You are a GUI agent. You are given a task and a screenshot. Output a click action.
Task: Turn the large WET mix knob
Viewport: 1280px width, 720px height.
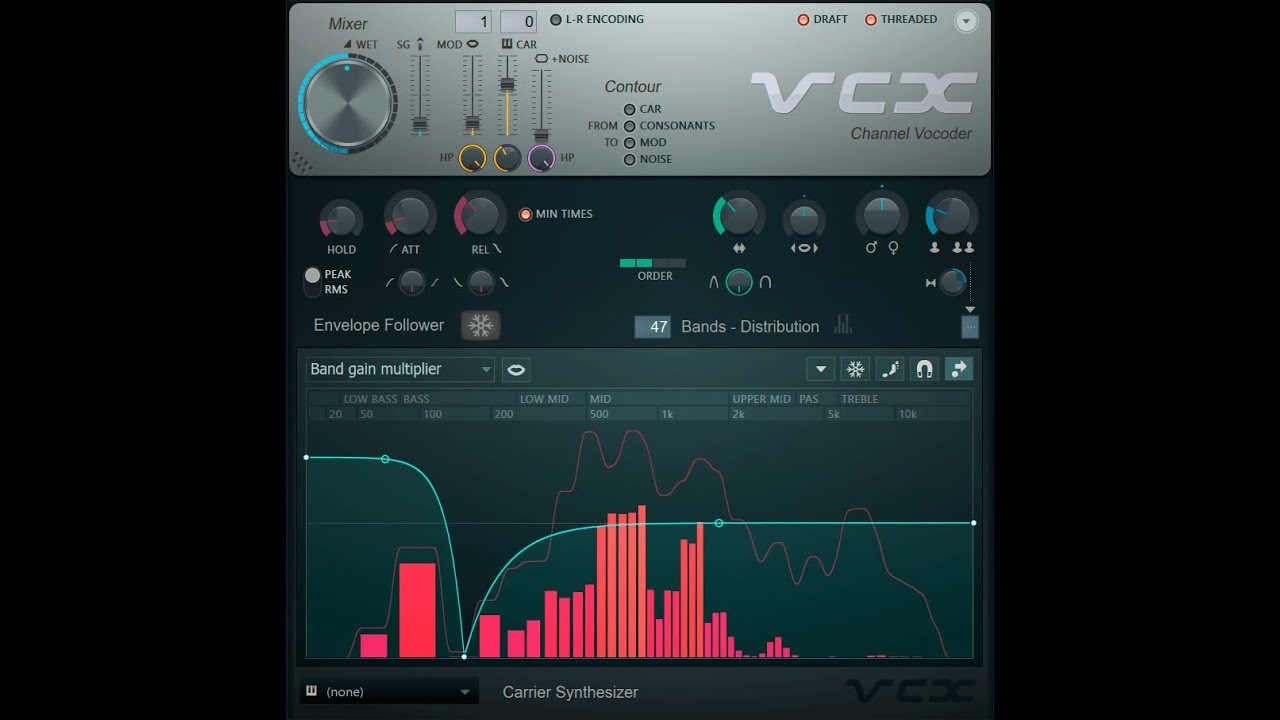point(348,104)
